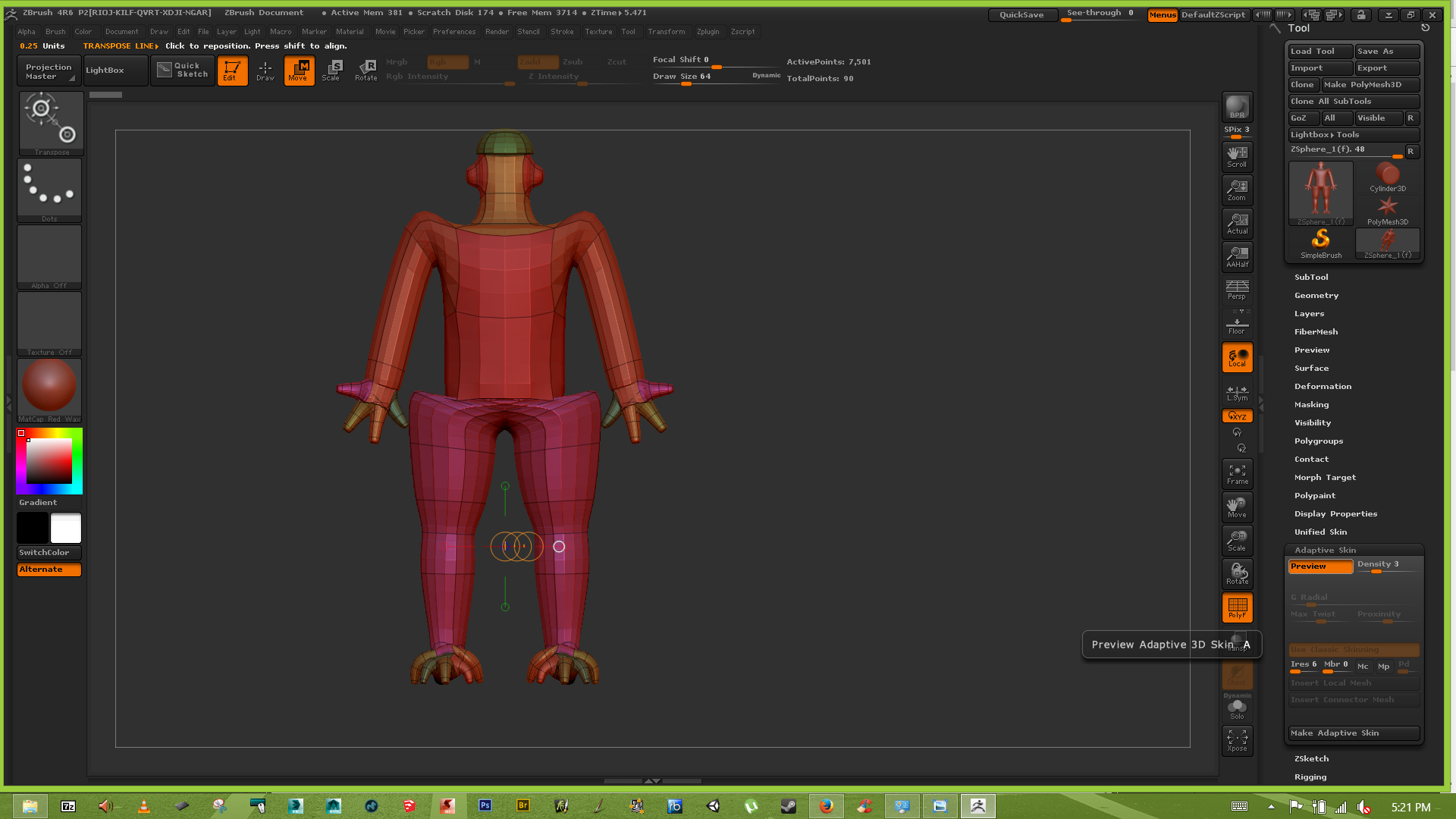Open the Polypaint subpalette

pyautogui.click(x=1315, y=495)
